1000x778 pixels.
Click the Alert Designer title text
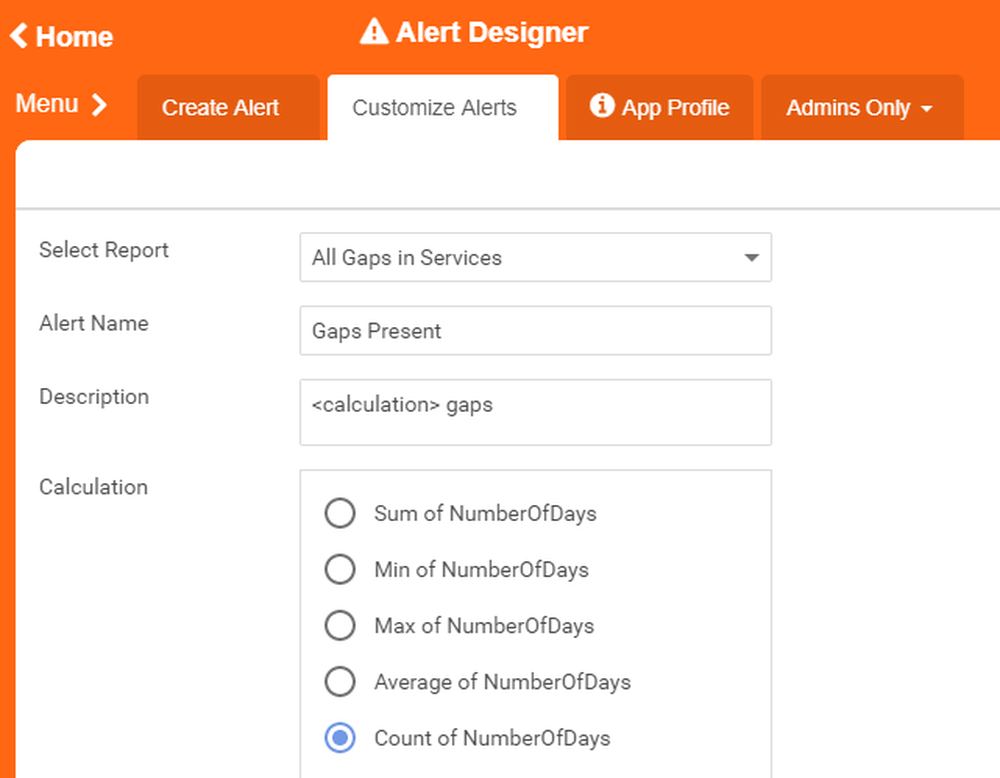tap(492, 32)
